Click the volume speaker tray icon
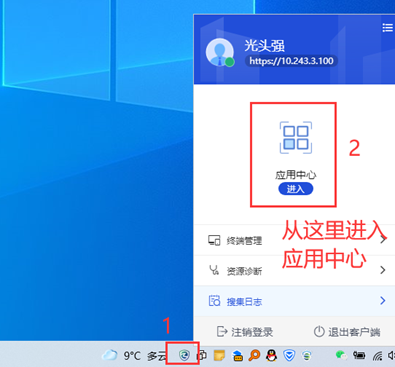 pos(391,355)
